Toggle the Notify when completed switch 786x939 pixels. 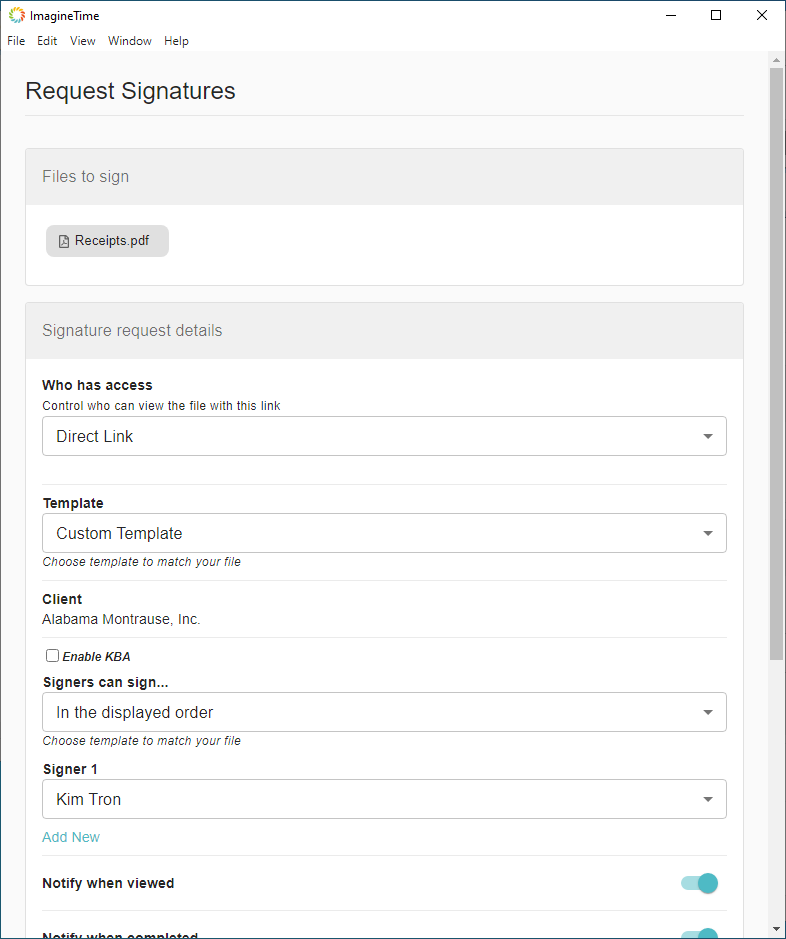pos(701,935)
